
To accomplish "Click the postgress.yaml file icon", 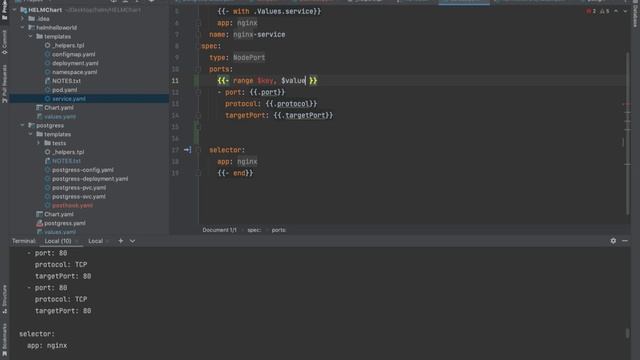I will [x=39, y=223].
